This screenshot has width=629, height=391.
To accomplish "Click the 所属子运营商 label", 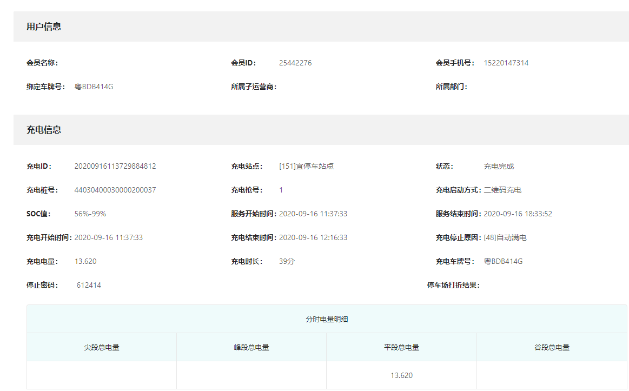I will click(x=254, y=87).
